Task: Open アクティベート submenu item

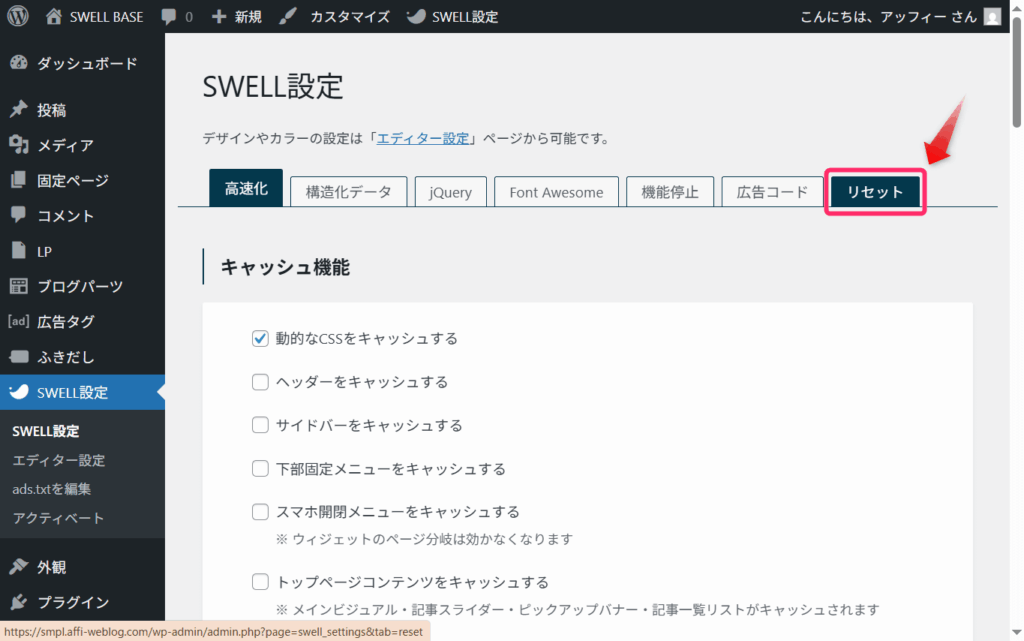Action: pyautogui.click(x=58, y=518)
